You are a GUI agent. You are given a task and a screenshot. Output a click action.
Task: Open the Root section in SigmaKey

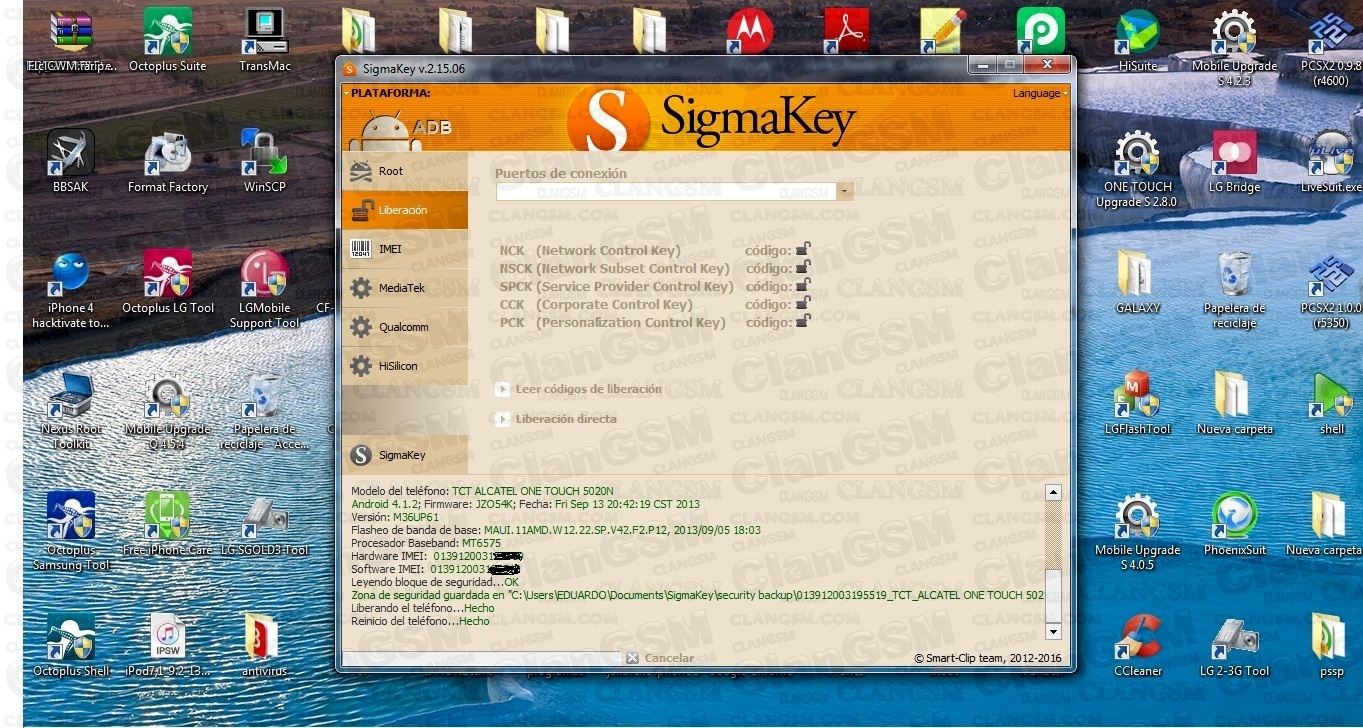pyautogui.click(x=404, y=171)
